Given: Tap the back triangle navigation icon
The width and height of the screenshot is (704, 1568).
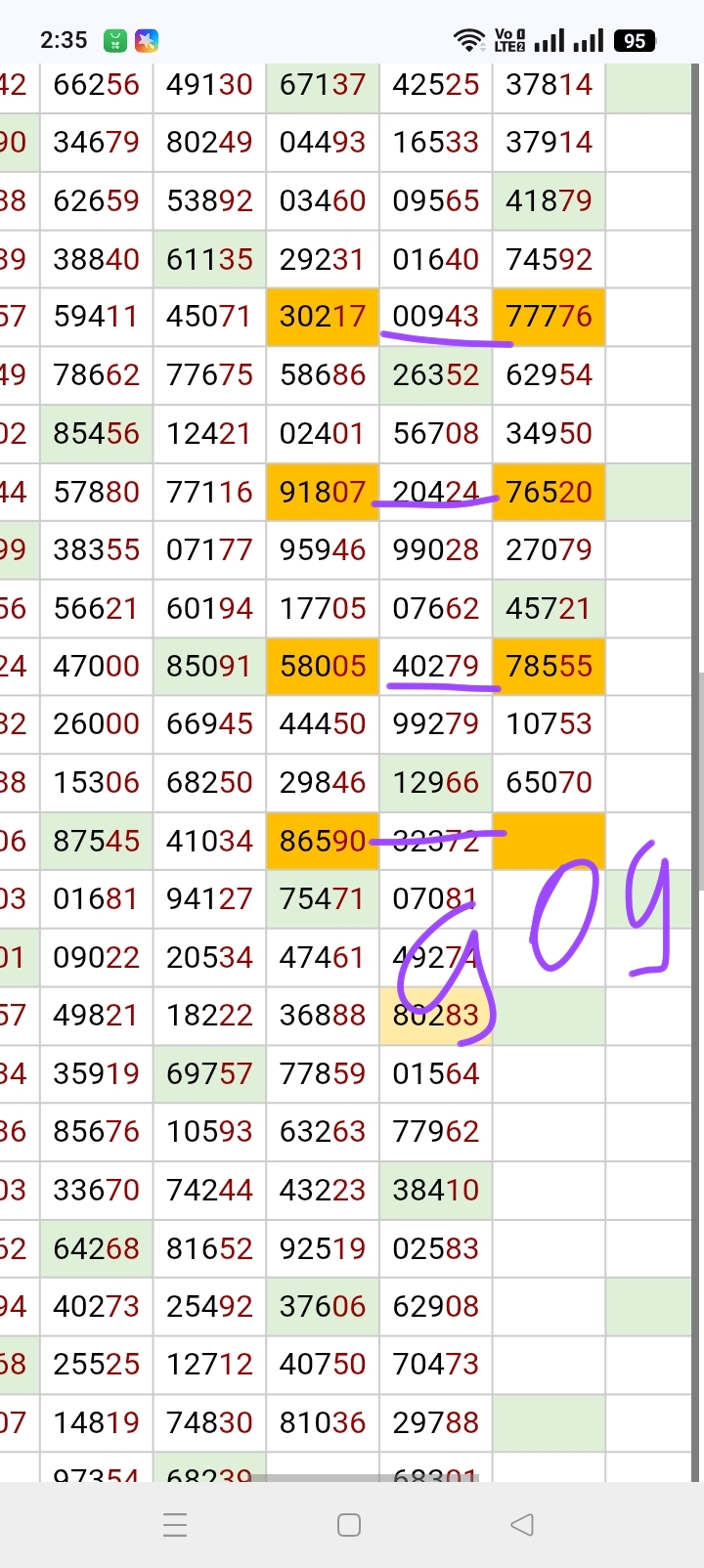Looking at the screenshot, I should click(x=522, y=1524).
